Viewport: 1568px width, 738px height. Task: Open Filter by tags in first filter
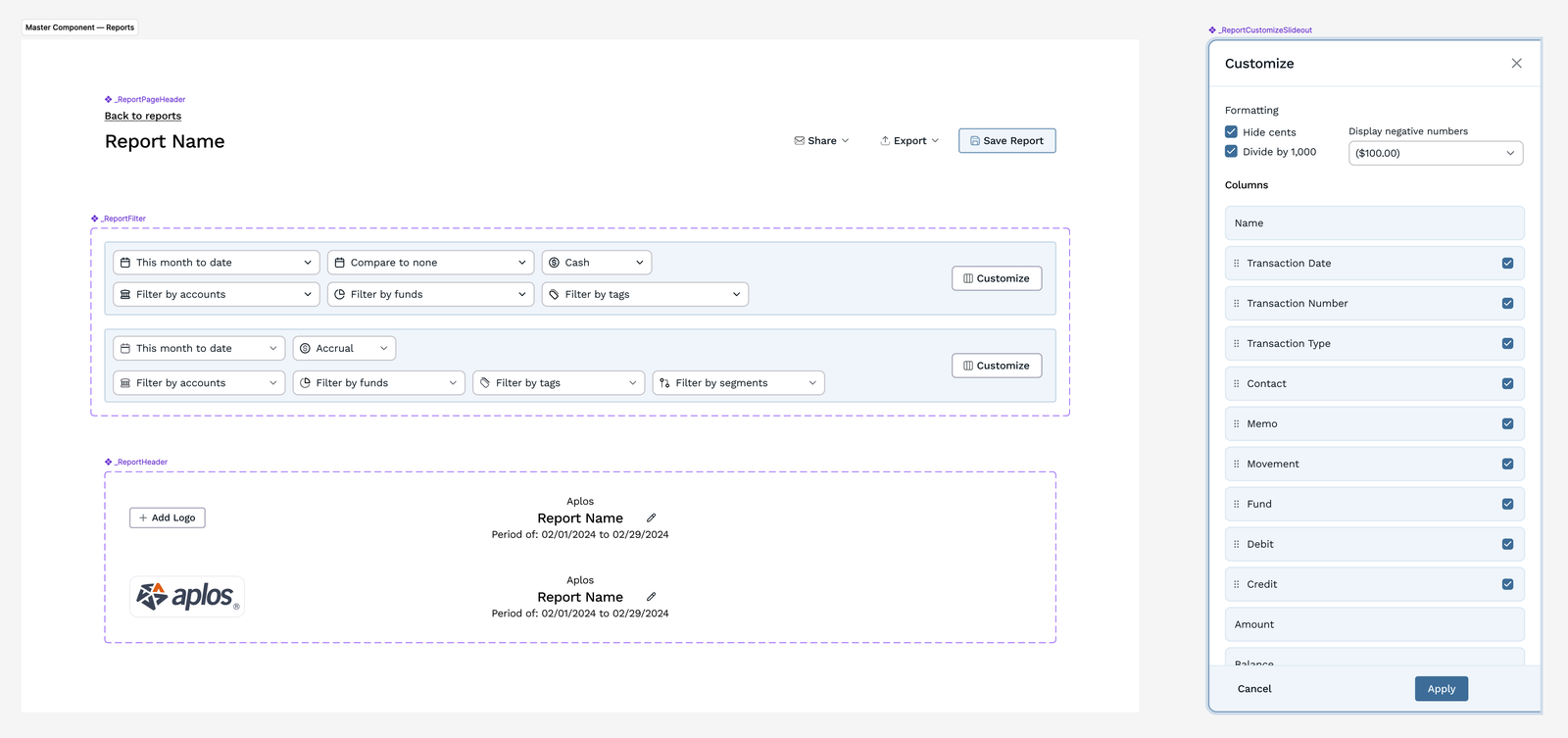pyautogui.click(x=645, y=294)
